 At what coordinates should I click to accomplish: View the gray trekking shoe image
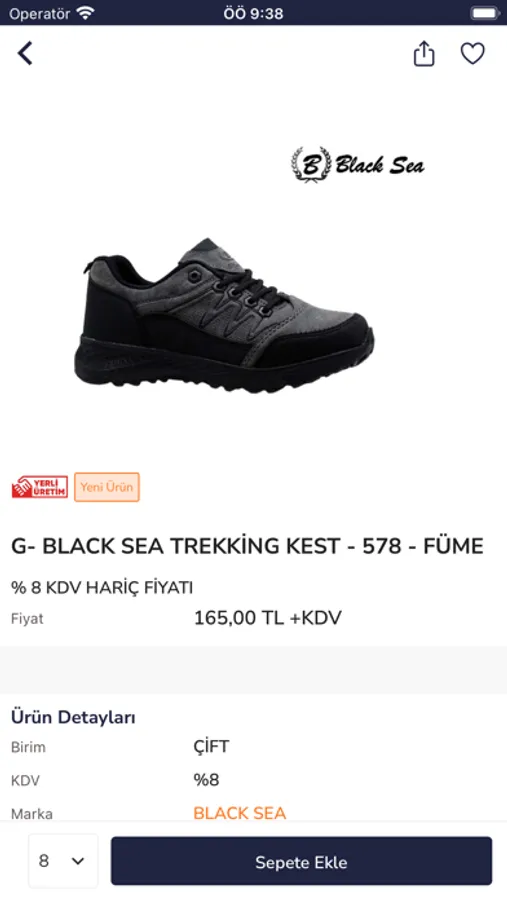(224, 316)
